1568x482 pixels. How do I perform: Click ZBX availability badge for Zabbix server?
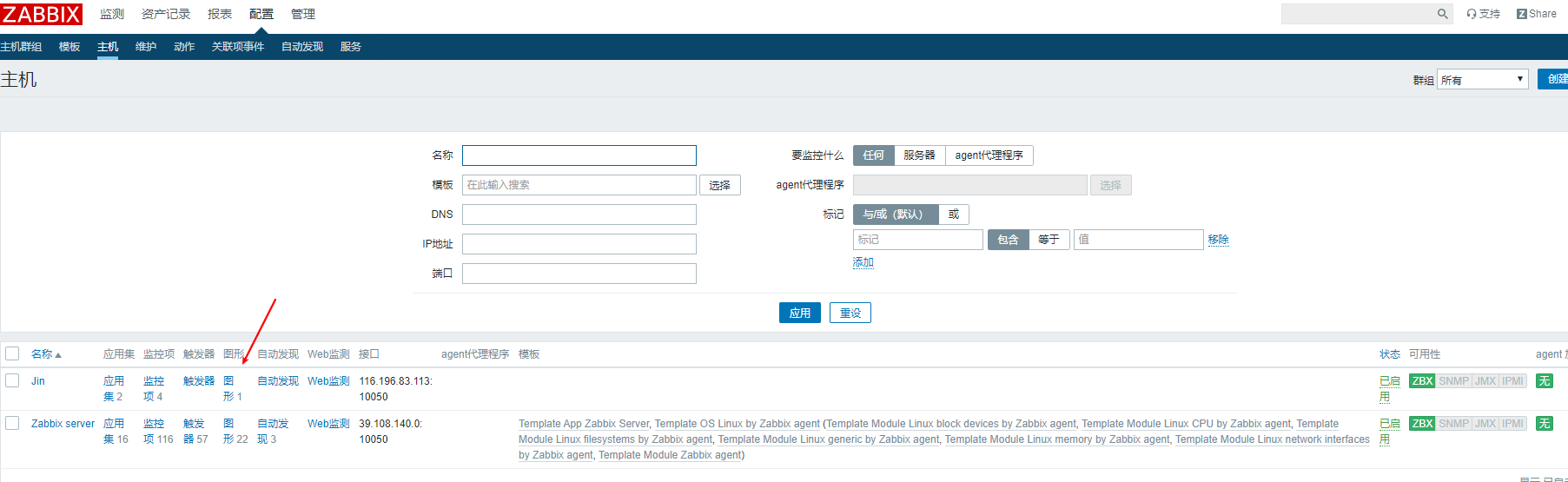[1422, 424]
